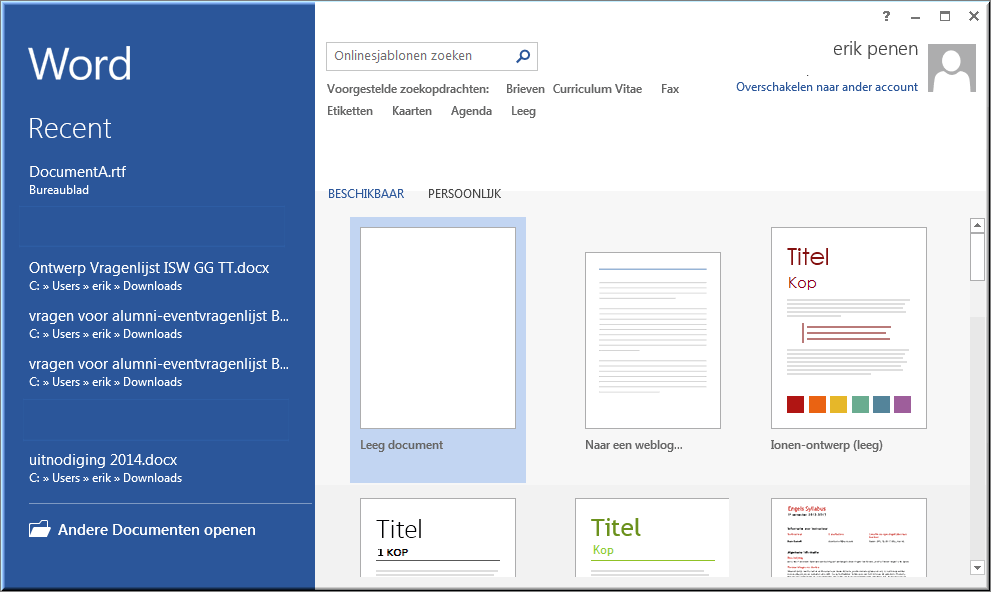Click the Leeg document caption text
991x592 pixels.
[401, 445]
